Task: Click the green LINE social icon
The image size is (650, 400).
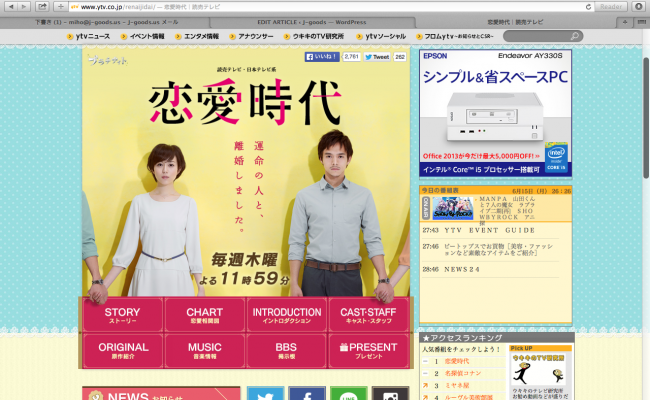Action: coord(349,394)
